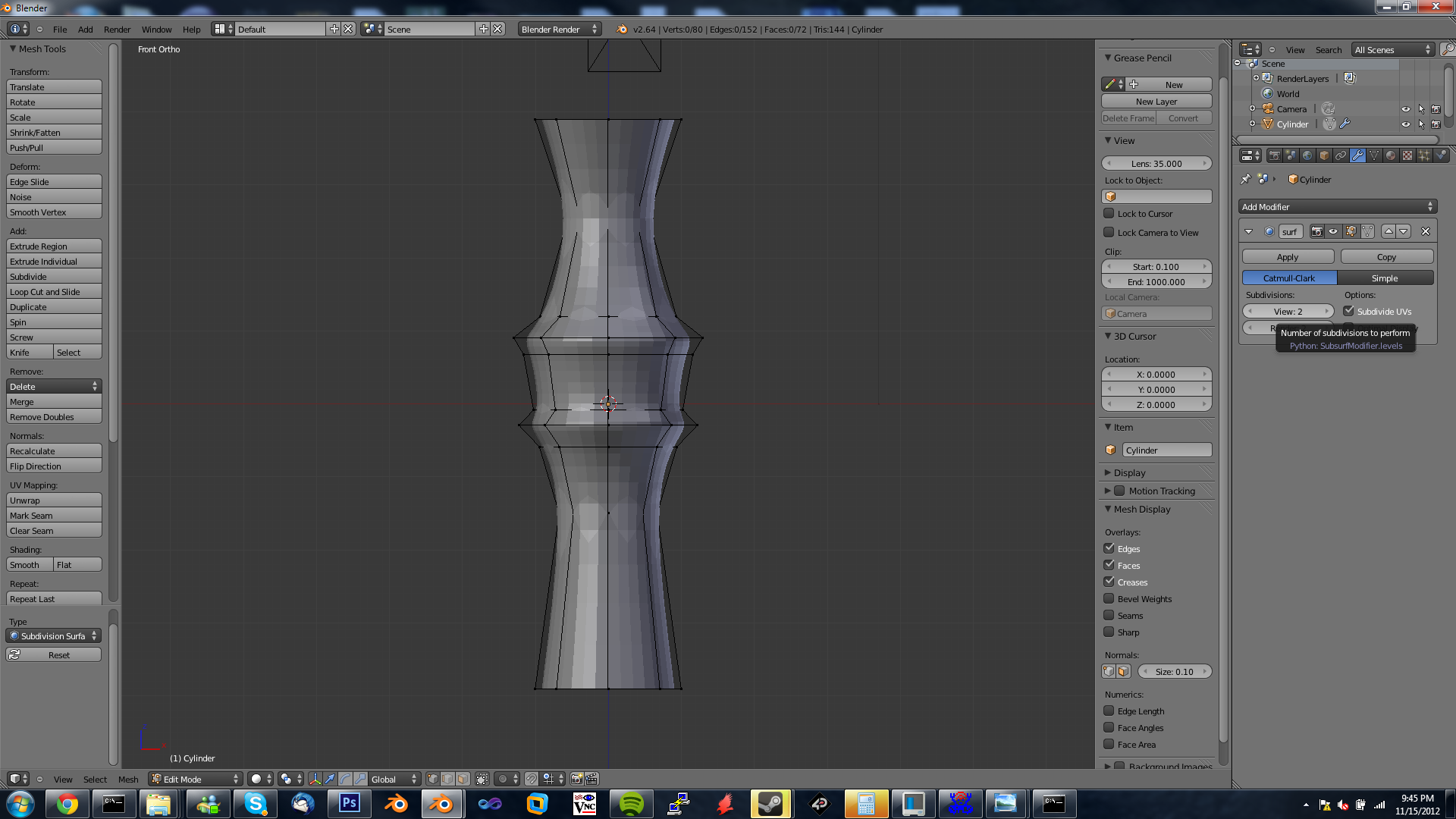This screenshot has height=819, width=1456.
Task: Open the Object Data mesh tab
Action: point(1374,155)
